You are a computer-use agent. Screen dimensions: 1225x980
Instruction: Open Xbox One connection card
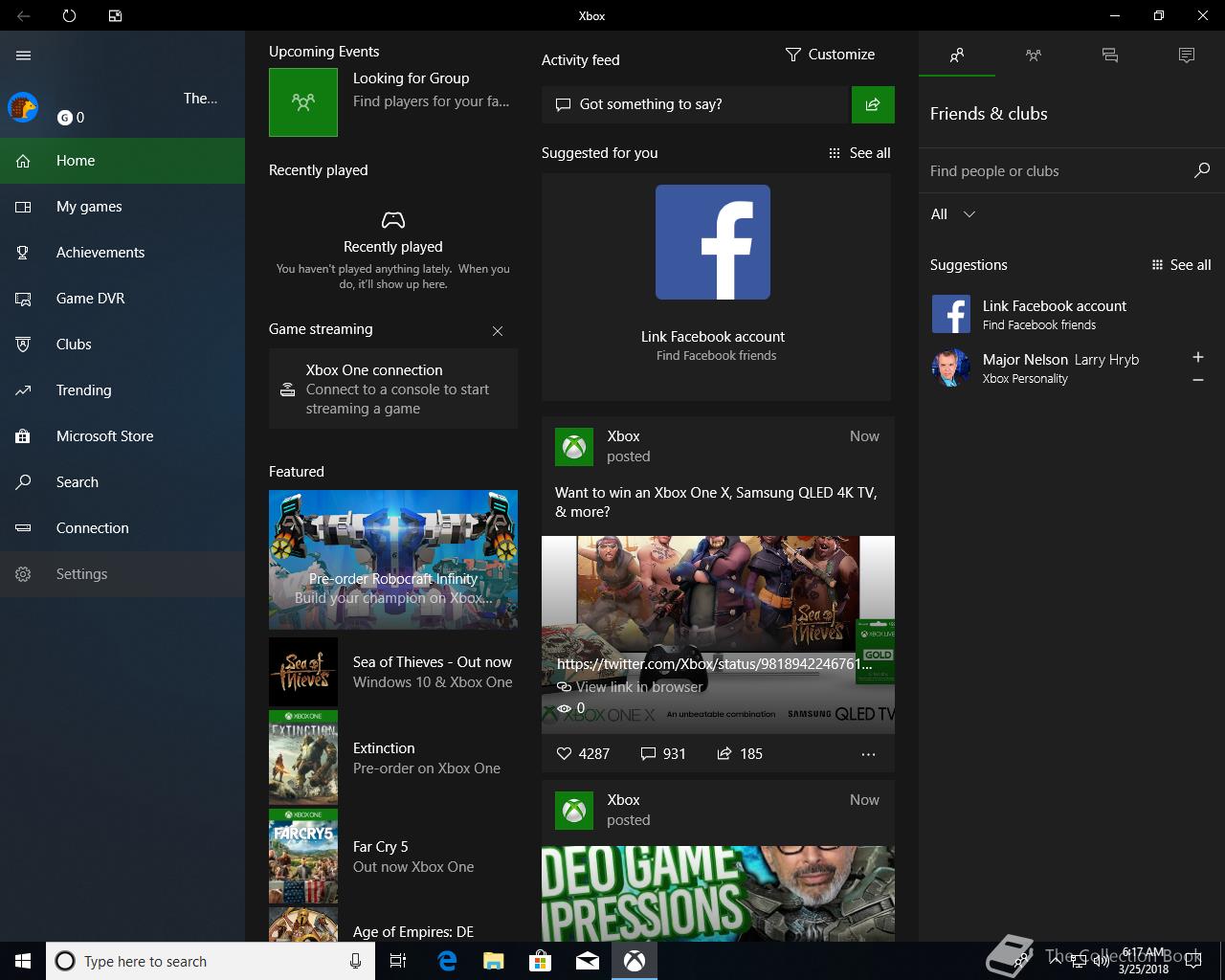393,389
